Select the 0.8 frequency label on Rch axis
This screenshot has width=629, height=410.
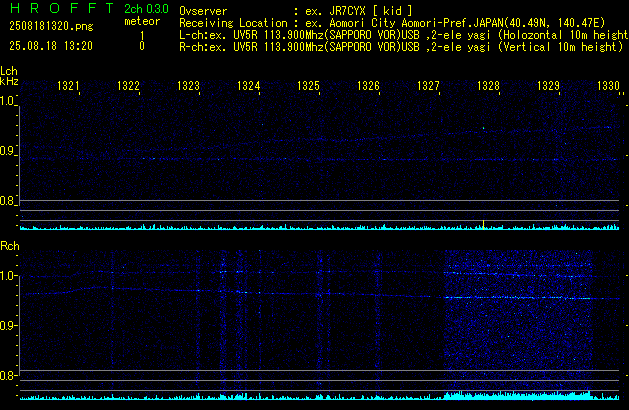pyautogui.click(x=7, y=376)
